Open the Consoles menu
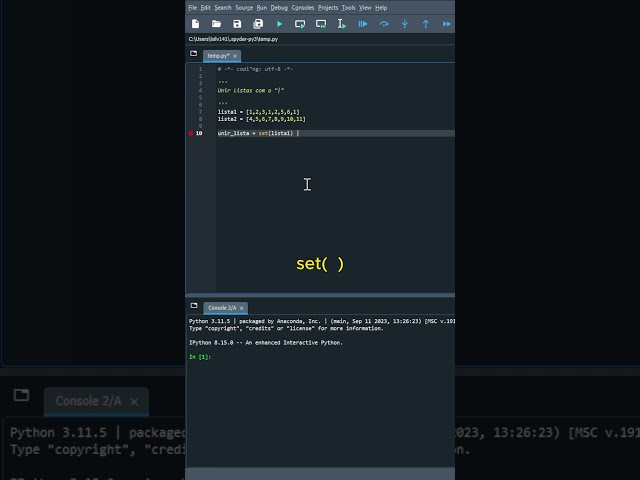 coord(303,7)
